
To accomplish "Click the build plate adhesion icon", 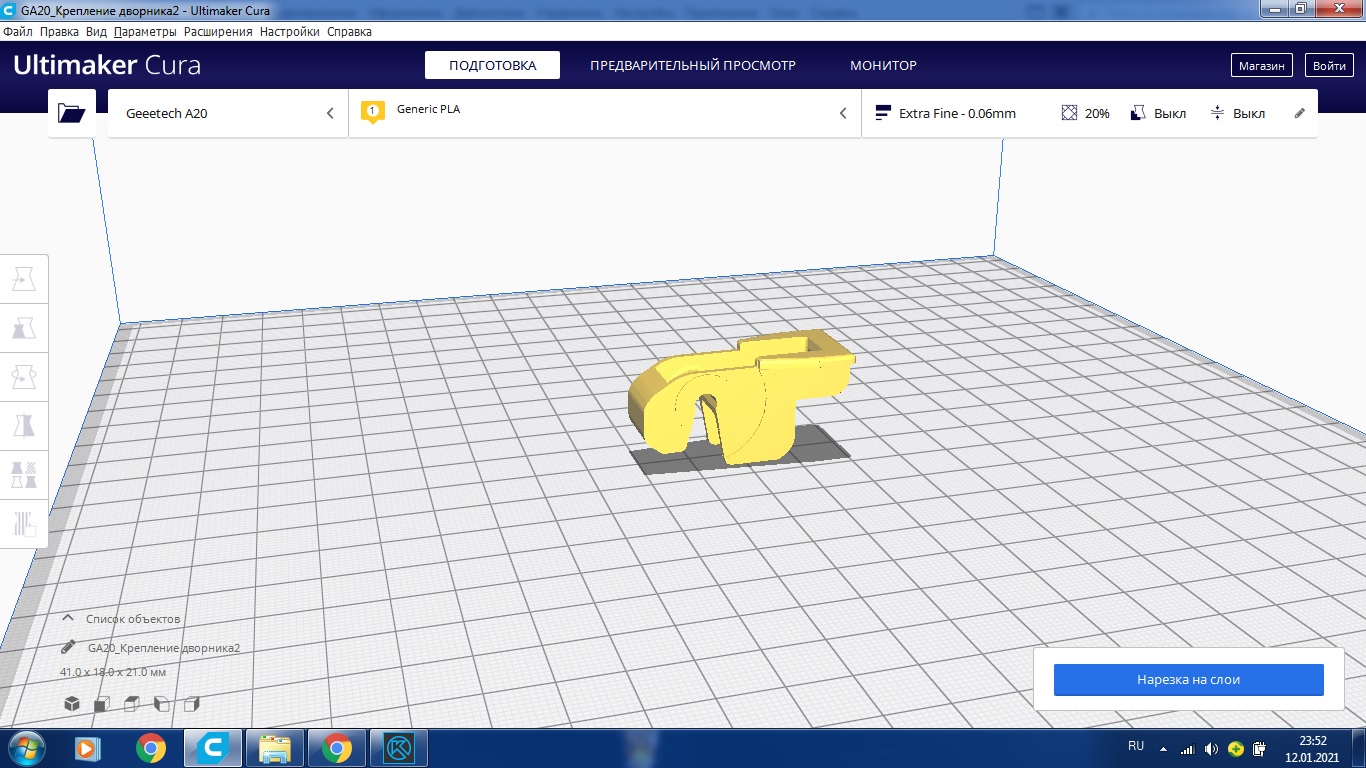I will click(1217, 113).
